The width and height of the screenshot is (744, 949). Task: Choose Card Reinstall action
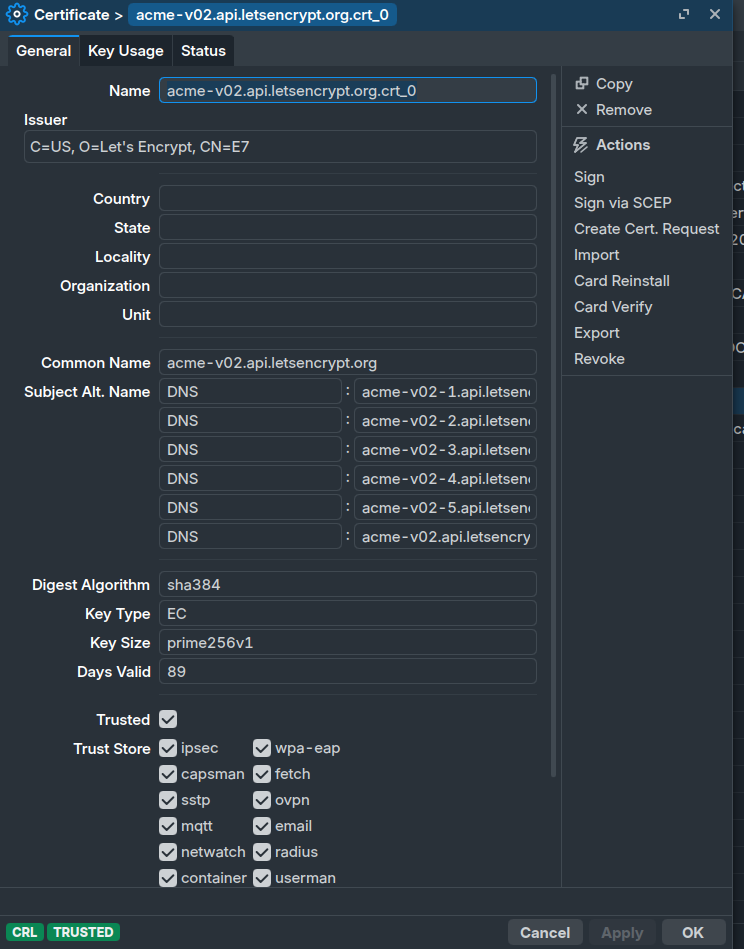[x=622, y=281]
